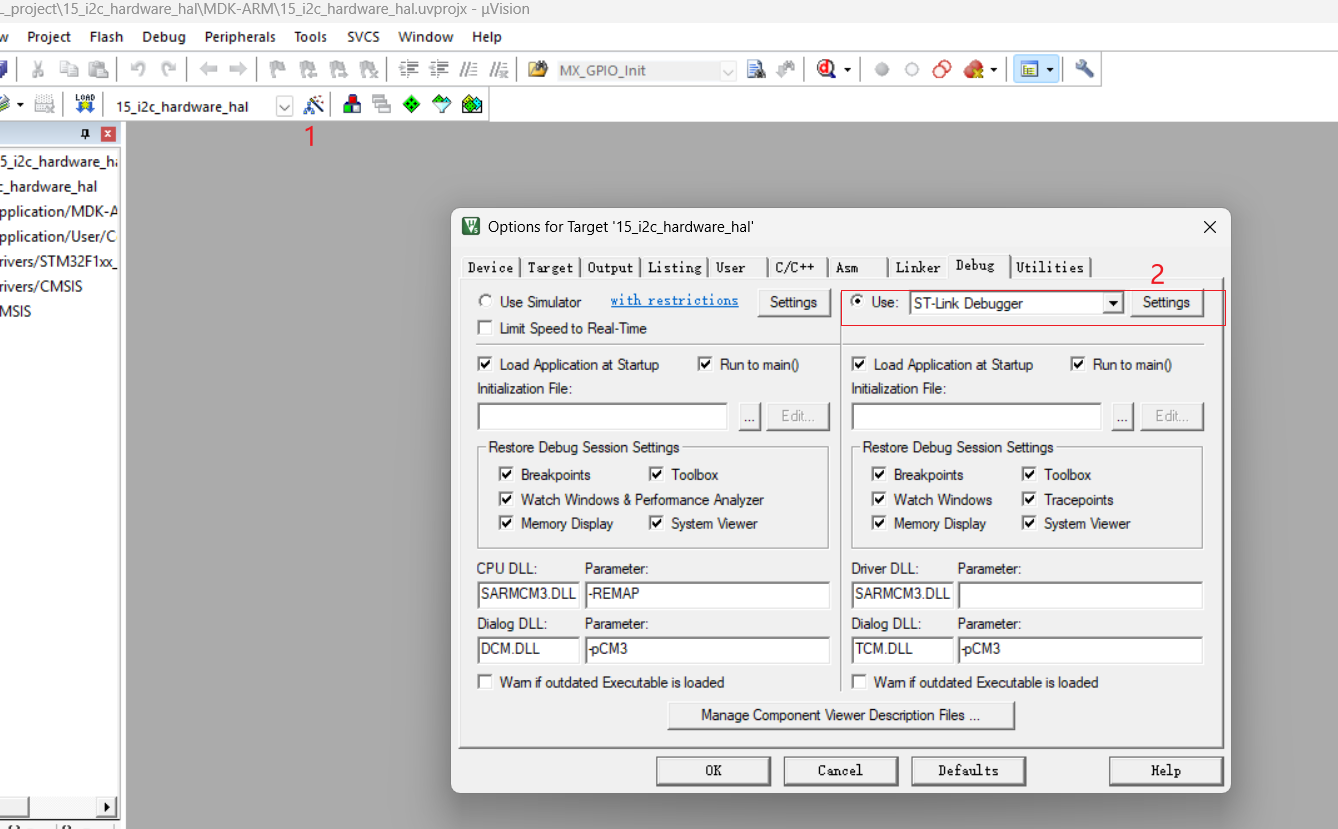
Task: Open Manage Project Items colored blocks icon
Action: pos(352,104)
